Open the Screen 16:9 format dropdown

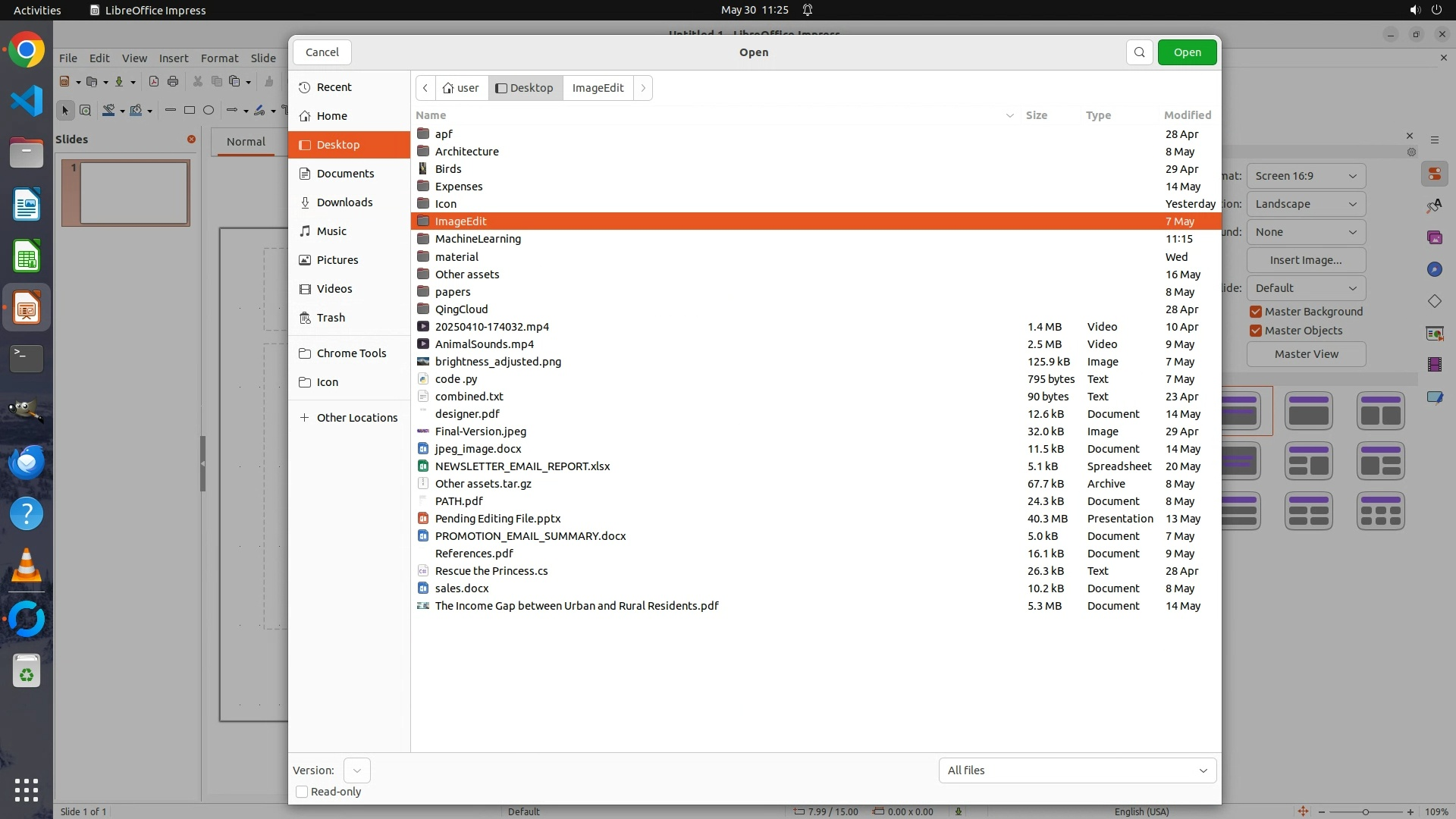(x=1305, y=176)
